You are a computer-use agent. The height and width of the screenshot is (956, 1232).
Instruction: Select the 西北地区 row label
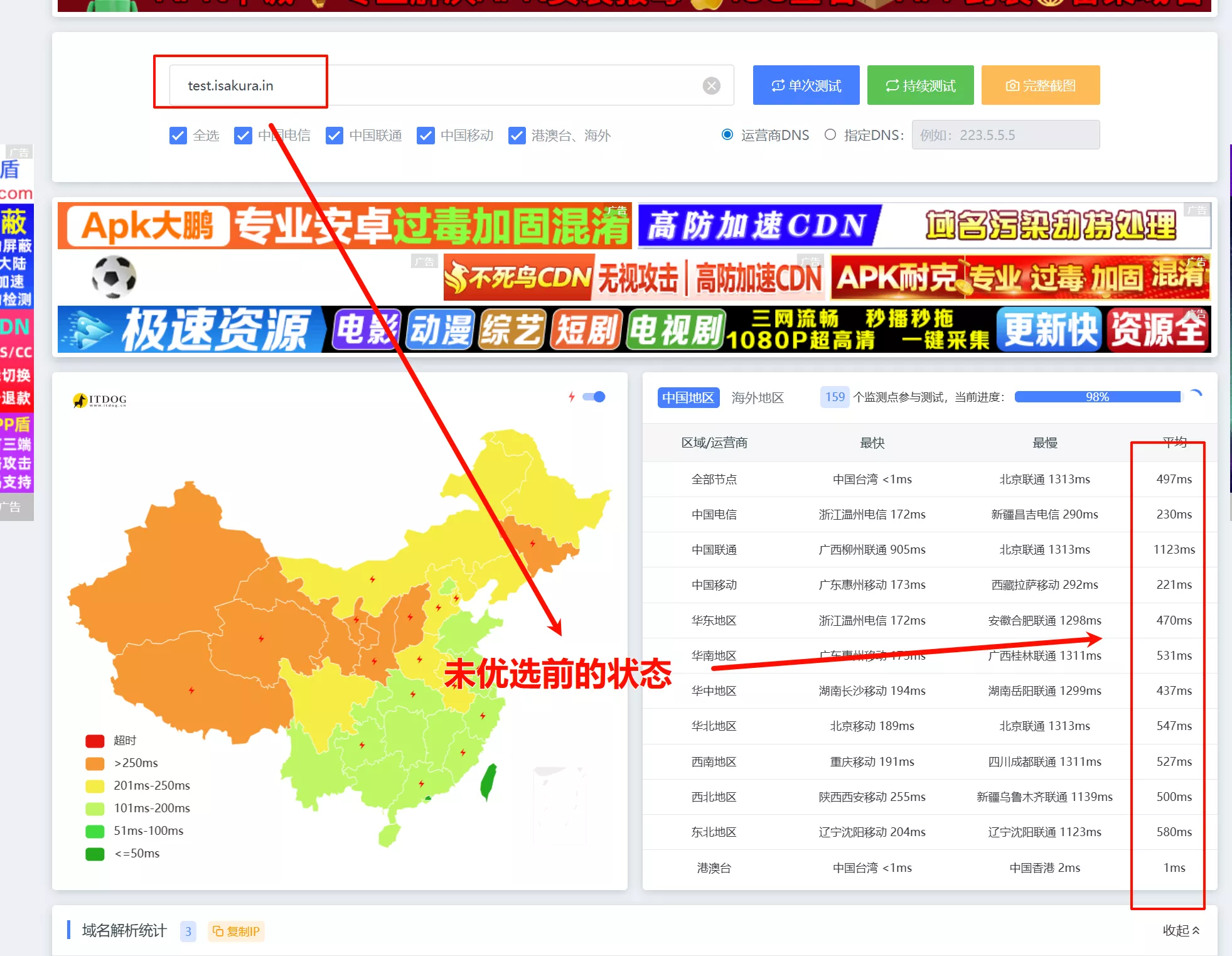(x=714, y=797)
